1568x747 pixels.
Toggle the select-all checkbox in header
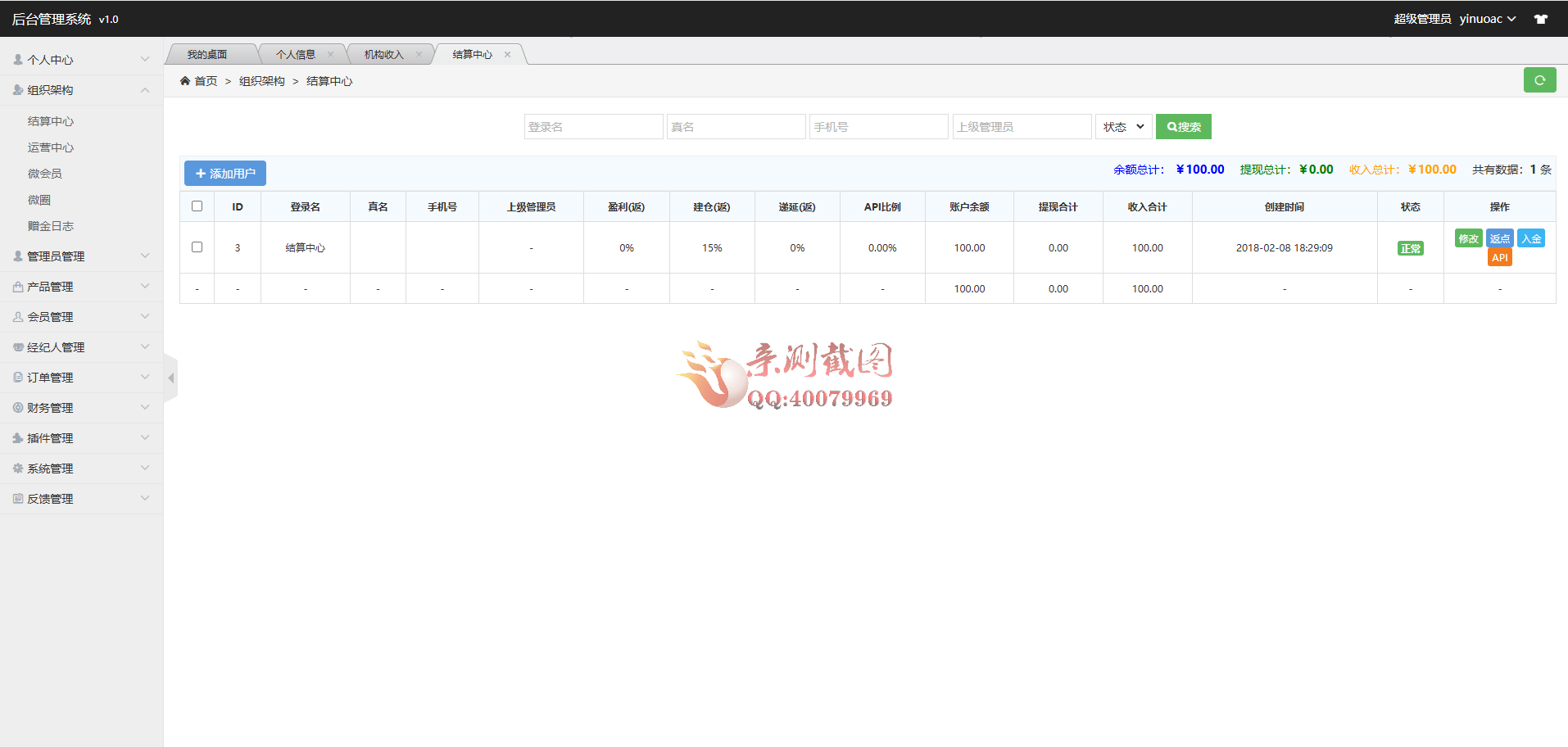click(197, 206)
